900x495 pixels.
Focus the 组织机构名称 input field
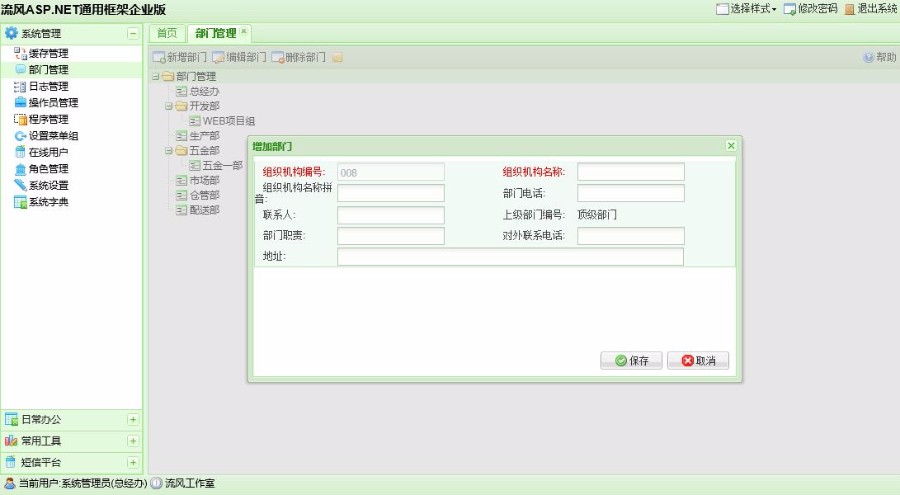click(x=631, y=172)
